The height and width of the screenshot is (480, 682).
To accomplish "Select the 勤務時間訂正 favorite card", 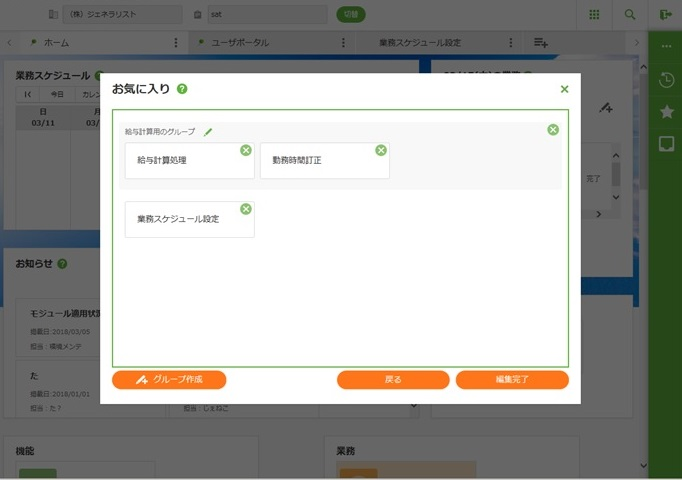I will [324, 160].
